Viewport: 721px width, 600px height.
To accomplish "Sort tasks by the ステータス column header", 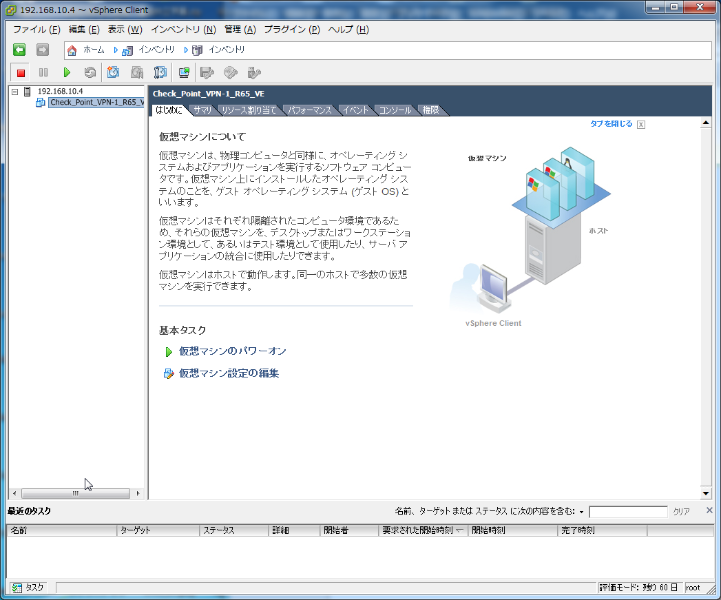I will tap(234, 531).
